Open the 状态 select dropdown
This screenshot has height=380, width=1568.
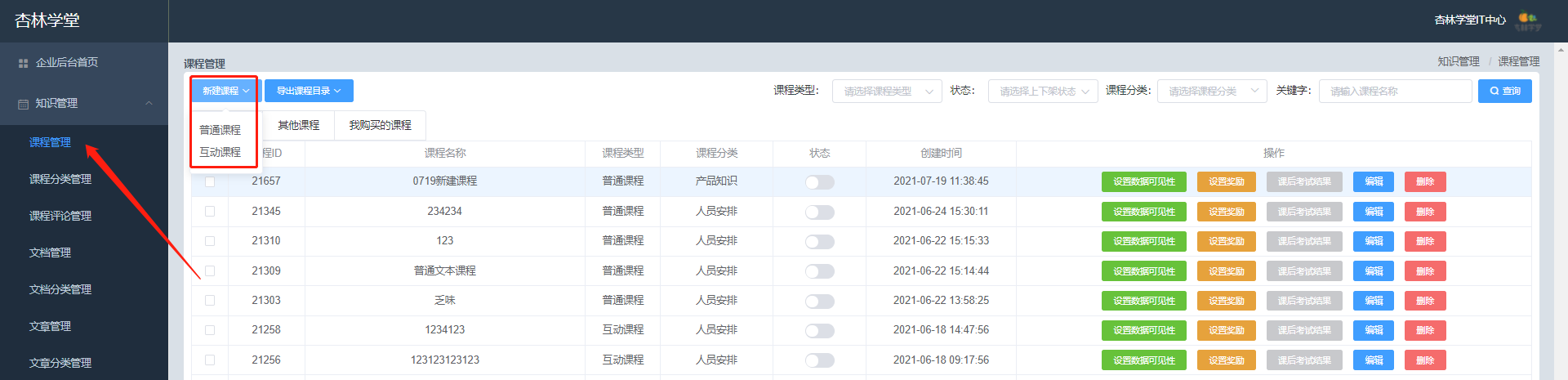tap(1043, 91)
